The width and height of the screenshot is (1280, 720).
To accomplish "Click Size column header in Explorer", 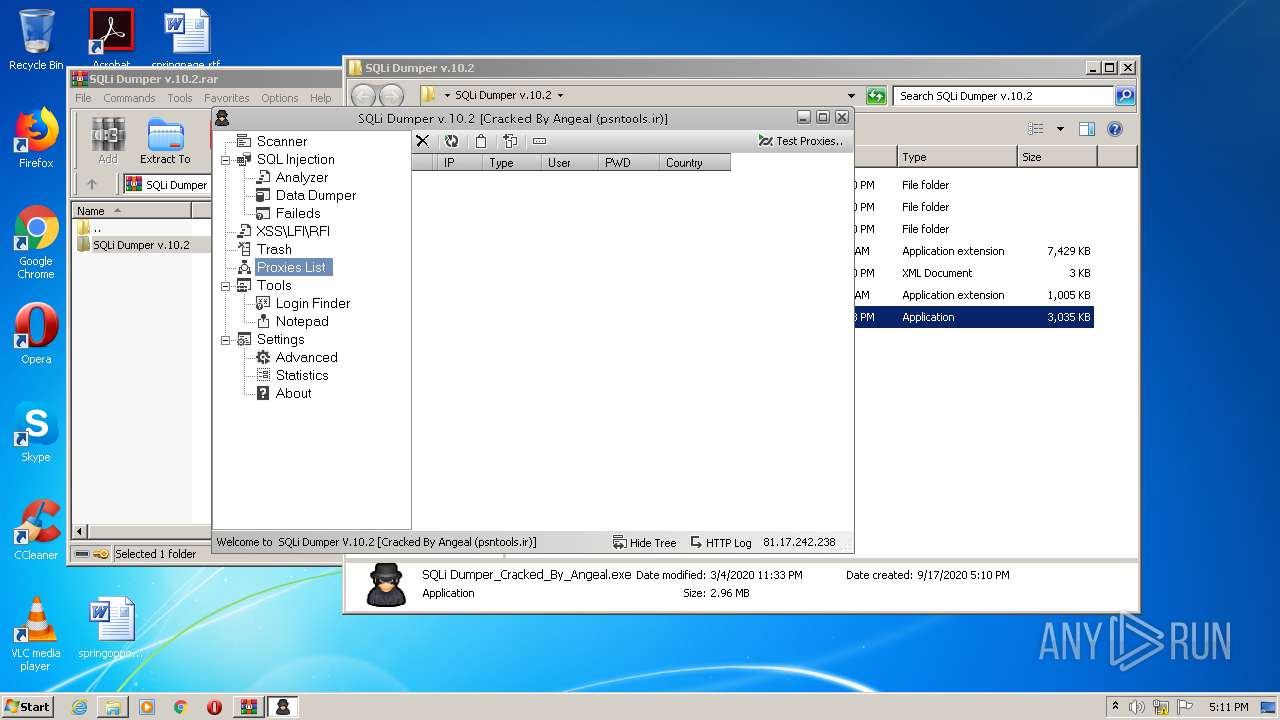I will [1057, 157].
